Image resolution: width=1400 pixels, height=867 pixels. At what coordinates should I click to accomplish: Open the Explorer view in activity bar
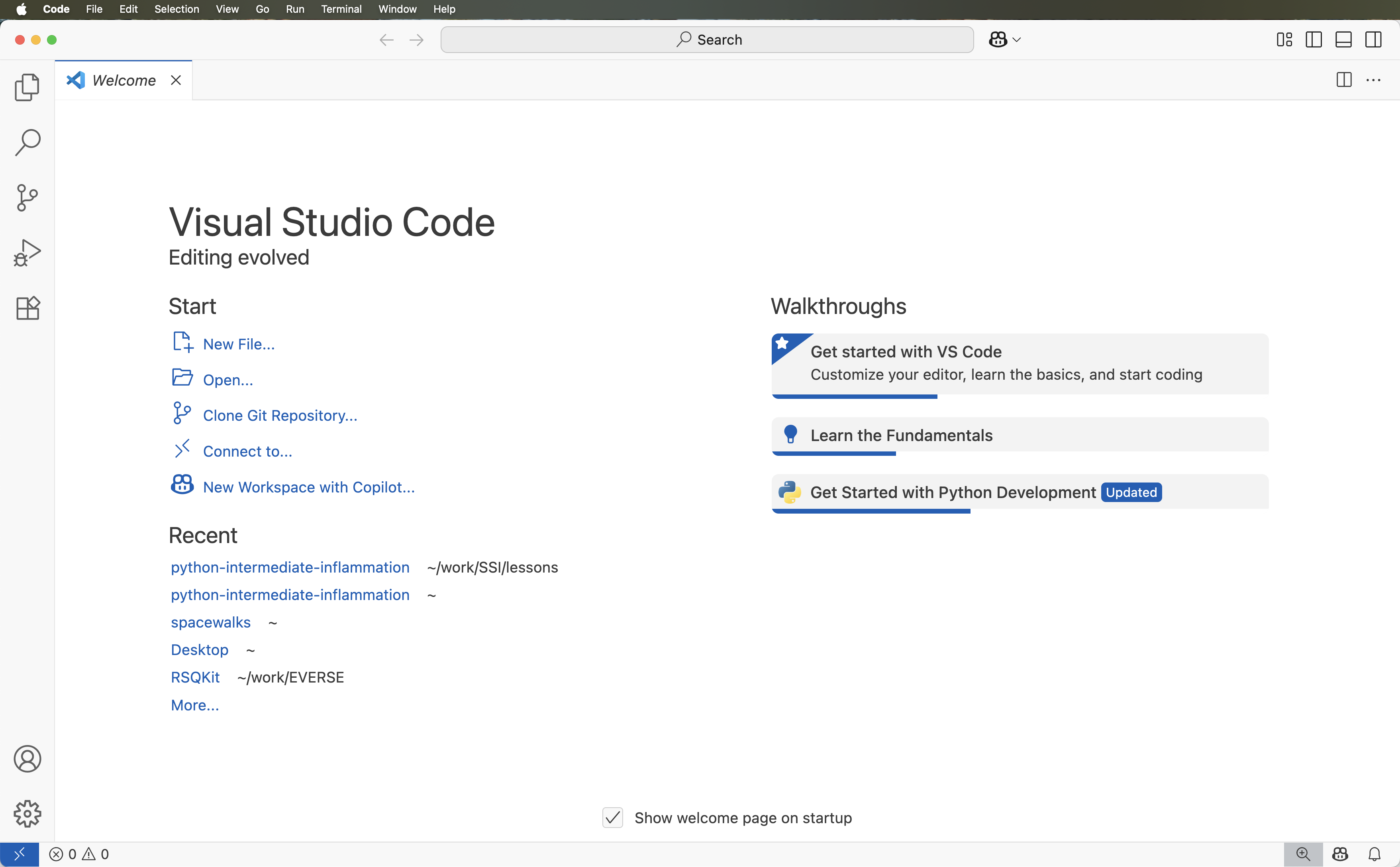(27, 87)
